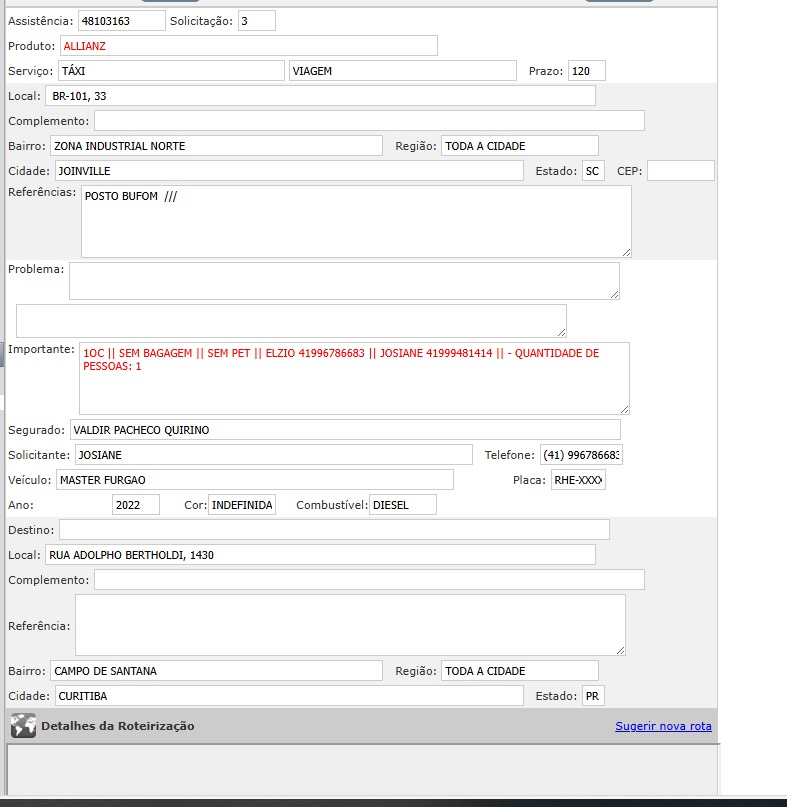Click the Veículo field MASTER FURGAO
This screenshot has height=807, width=787.
tap(255, 480)
